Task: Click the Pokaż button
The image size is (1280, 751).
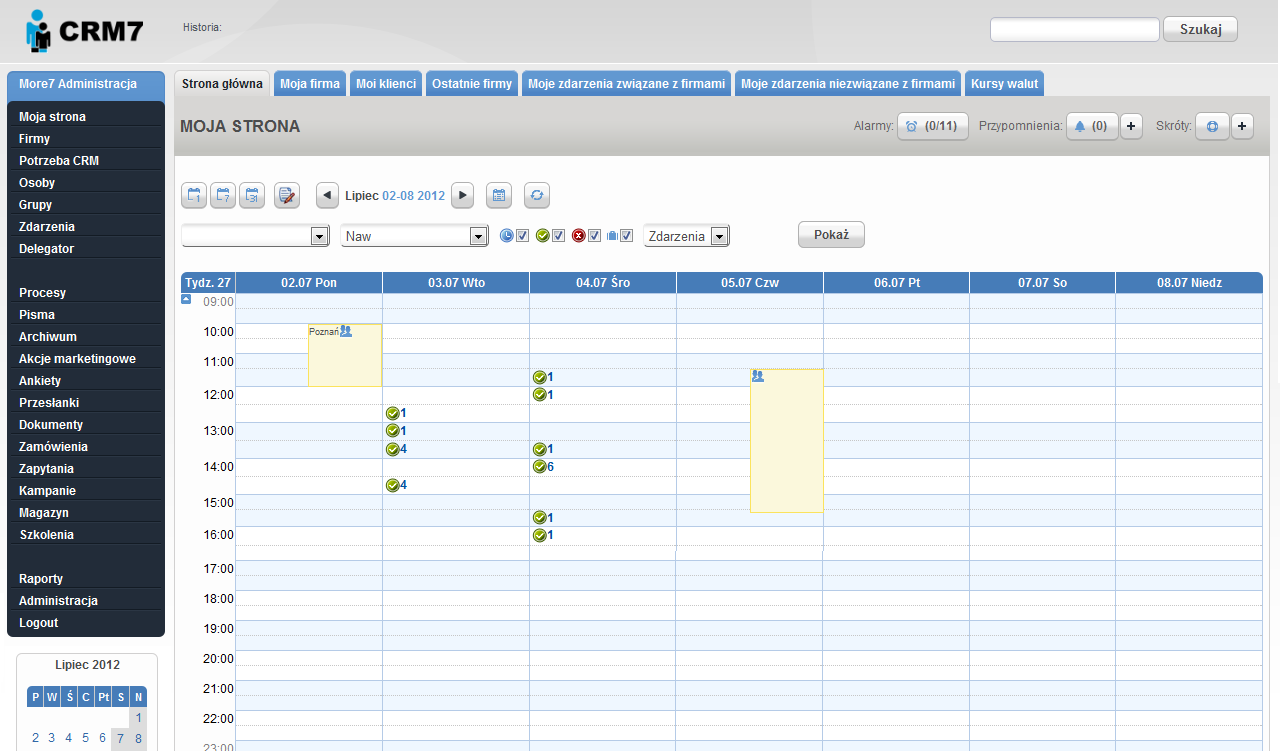Action: (x=831, y=234)
